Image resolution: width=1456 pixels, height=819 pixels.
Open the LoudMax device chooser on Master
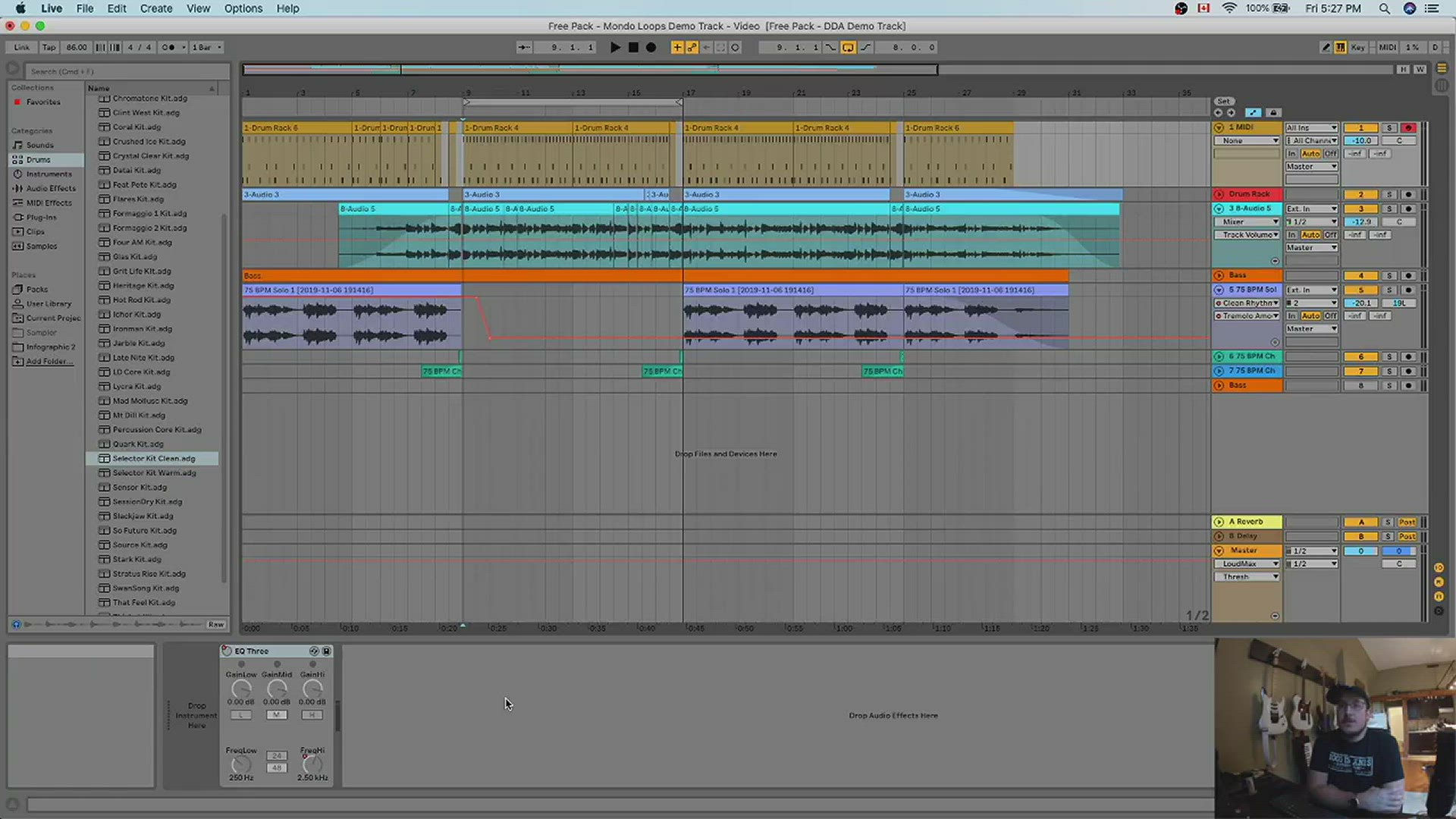[x=1247, y=563]
